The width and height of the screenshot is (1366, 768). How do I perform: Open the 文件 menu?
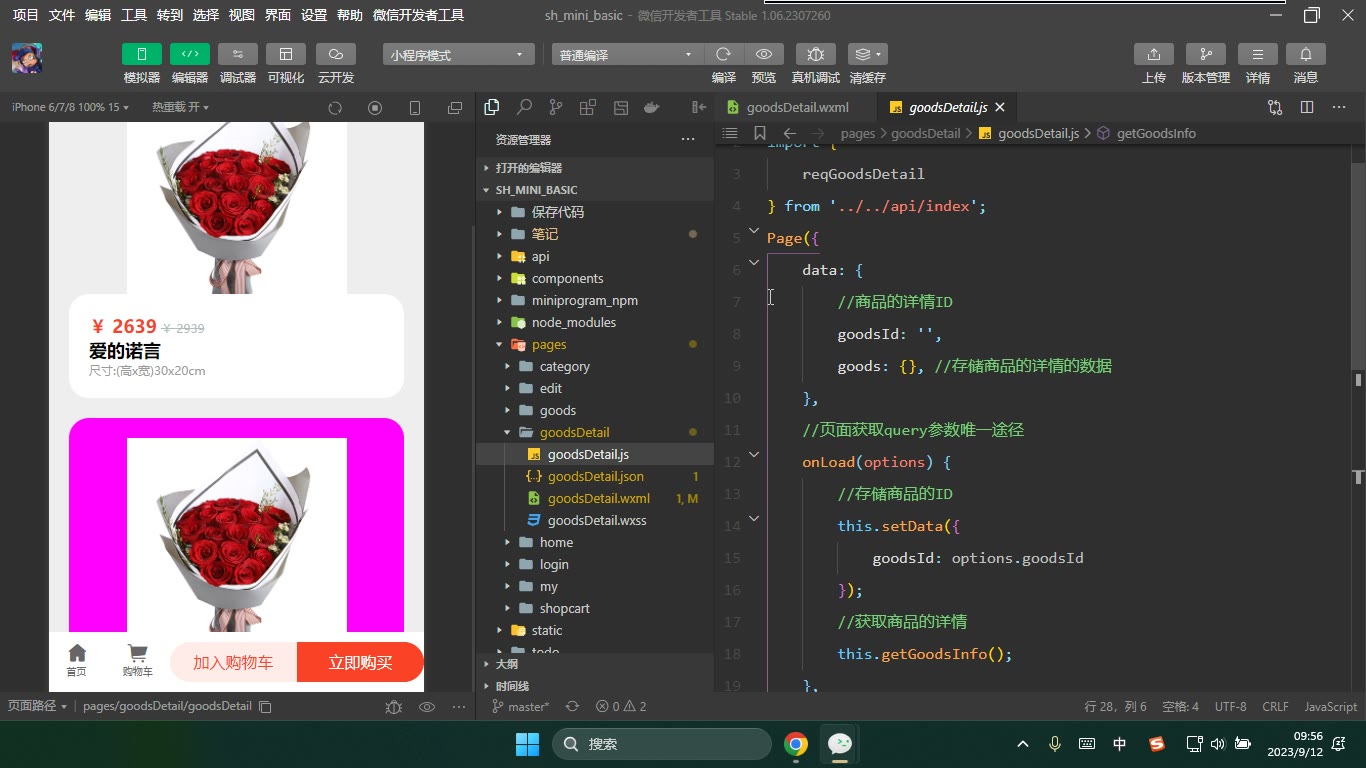pyautogui.click(x=62, y=15)
